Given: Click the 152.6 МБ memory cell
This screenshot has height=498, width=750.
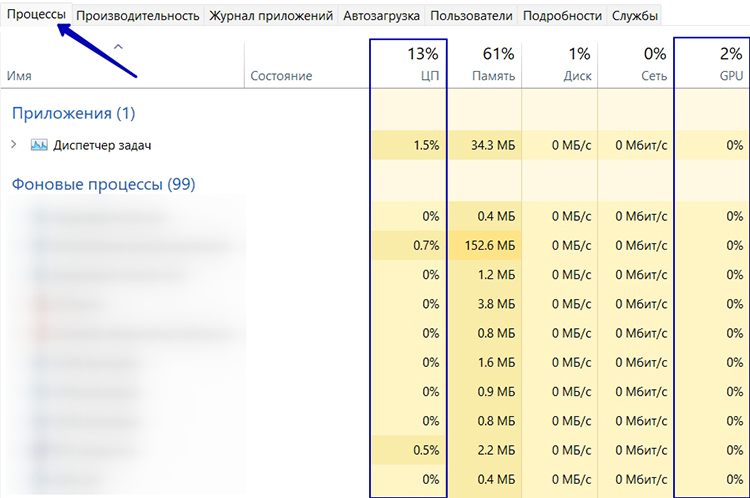Looking at the screenshot, I should coord(484,245).
